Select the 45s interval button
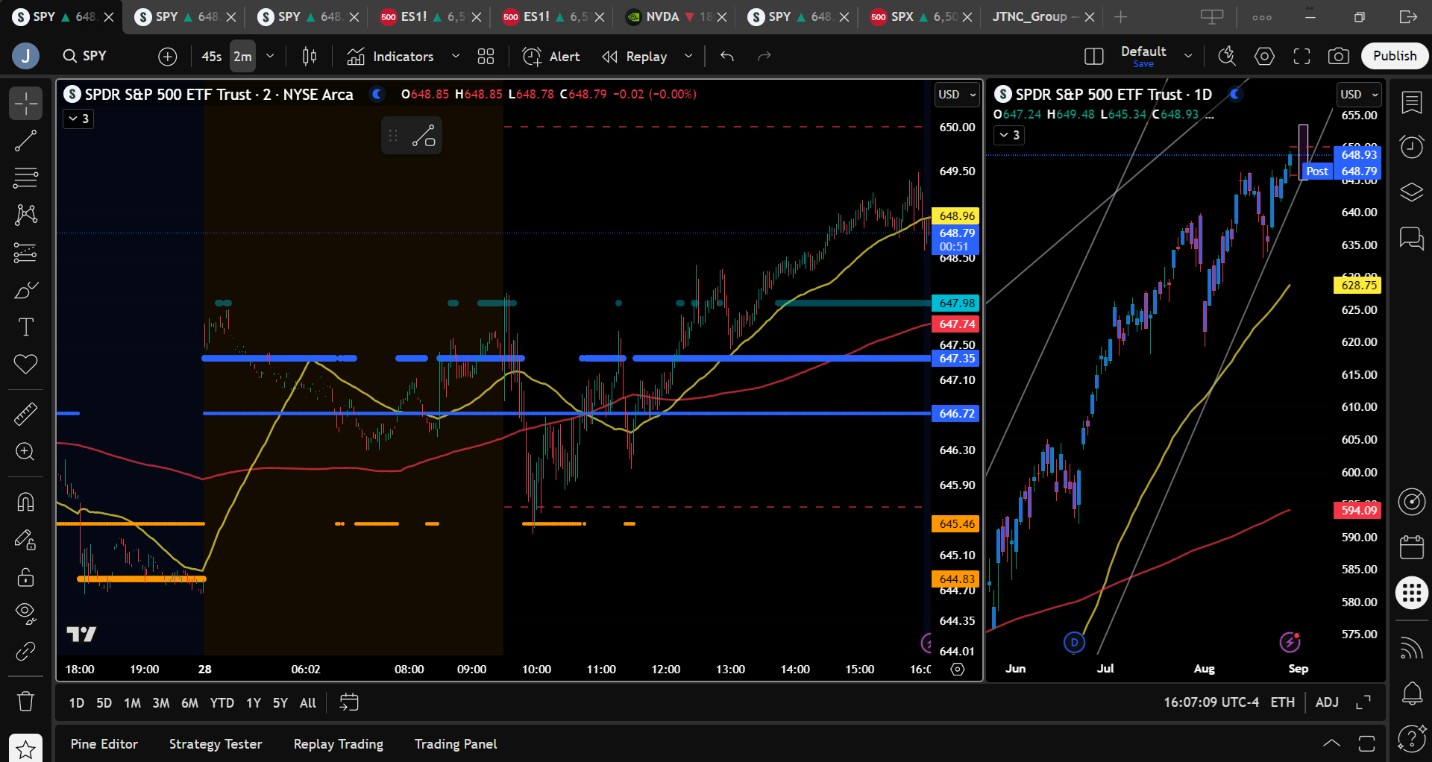This screenshot has width=1432, height=762. tap(211, 56)
